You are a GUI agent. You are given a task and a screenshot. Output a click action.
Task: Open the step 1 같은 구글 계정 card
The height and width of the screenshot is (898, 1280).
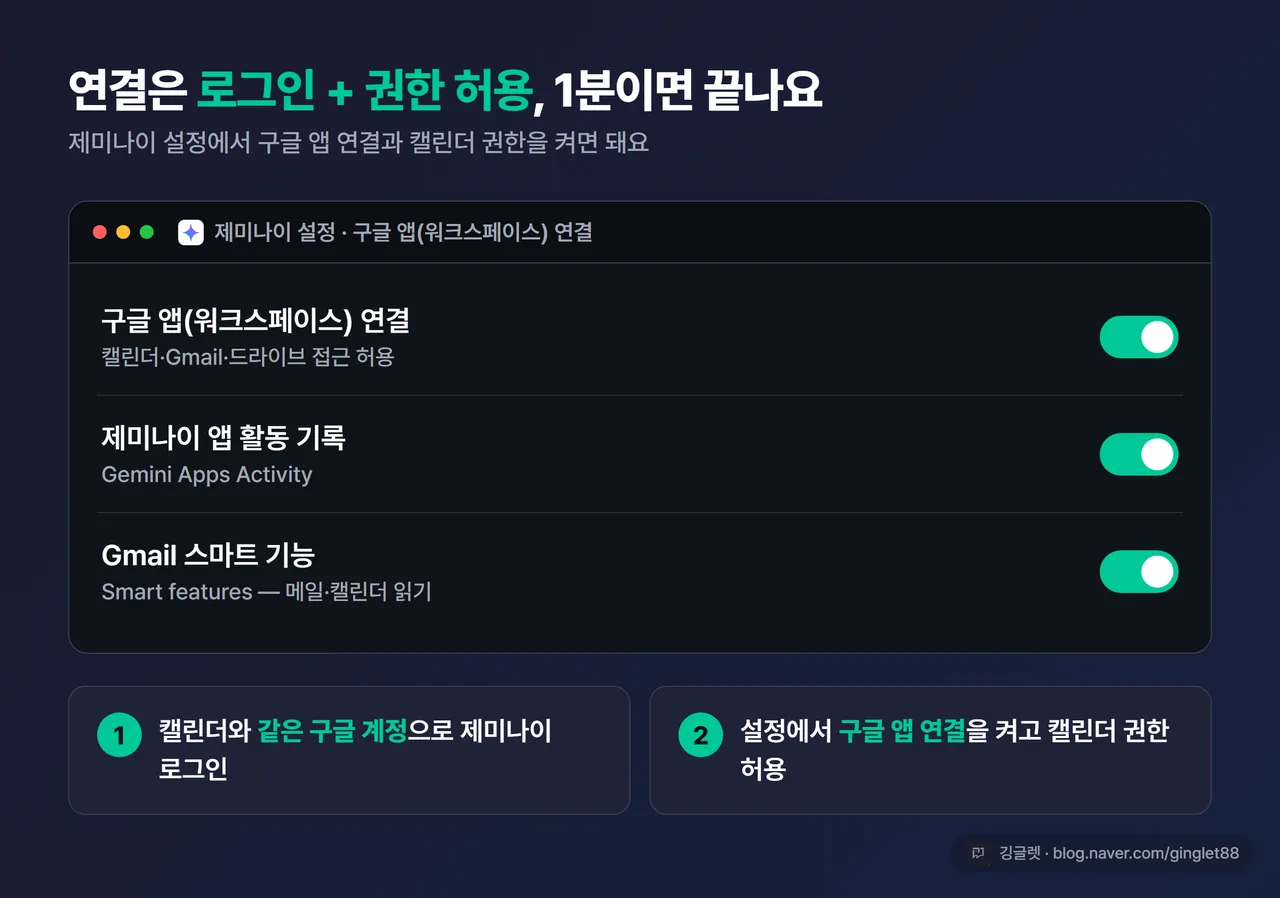point(349,750)
